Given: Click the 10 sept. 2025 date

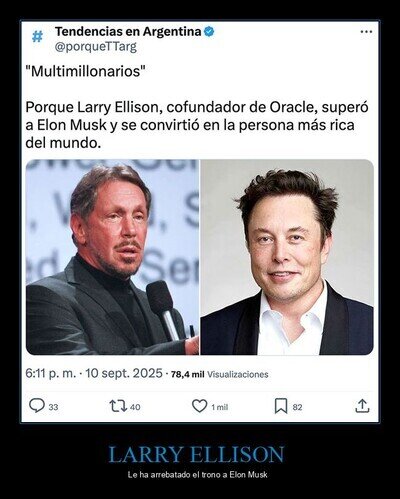Looking at the screenshot, I should pos(124,373).
